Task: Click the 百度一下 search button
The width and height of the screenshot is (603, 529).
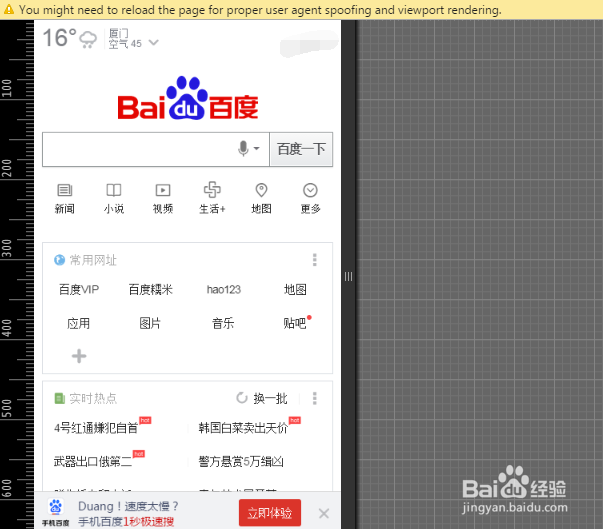Action: pyautogui.click(x=301, y=149)
